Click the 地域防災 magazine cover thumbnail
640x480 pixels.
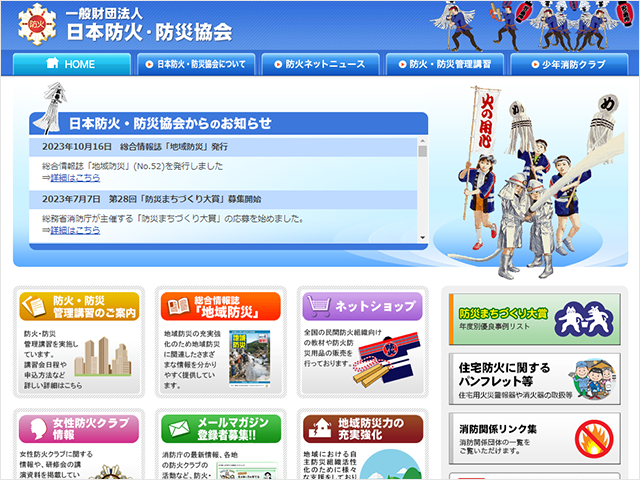click(x=249, y=359)
